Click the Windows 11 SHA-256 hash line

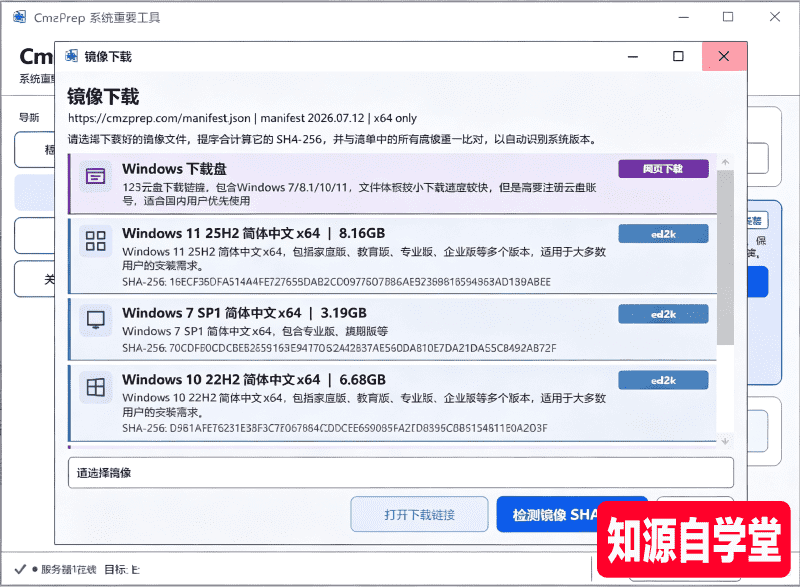coord(336,282)
